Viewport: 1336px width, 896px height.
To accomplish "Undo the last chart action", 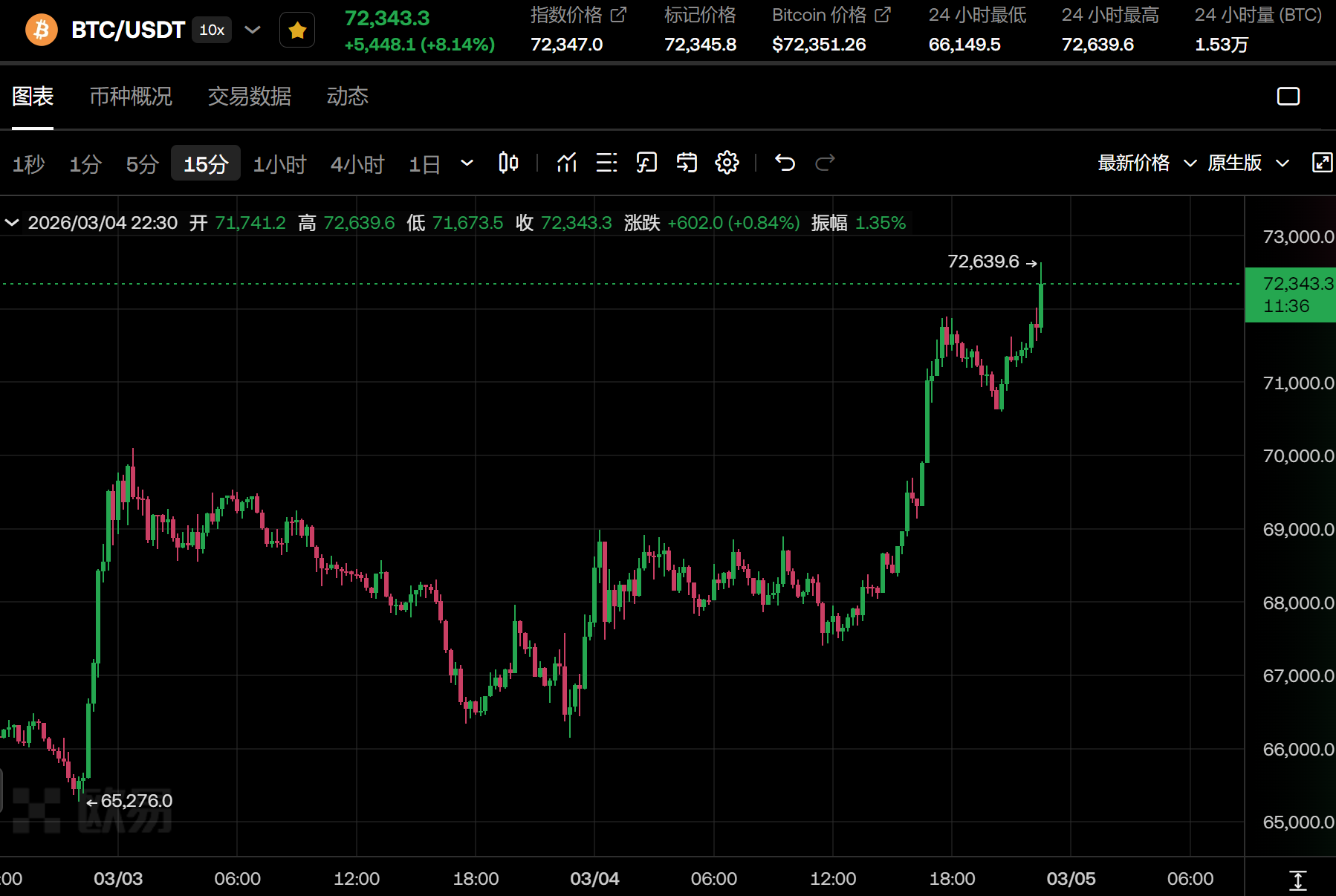I will click(785, 163).
